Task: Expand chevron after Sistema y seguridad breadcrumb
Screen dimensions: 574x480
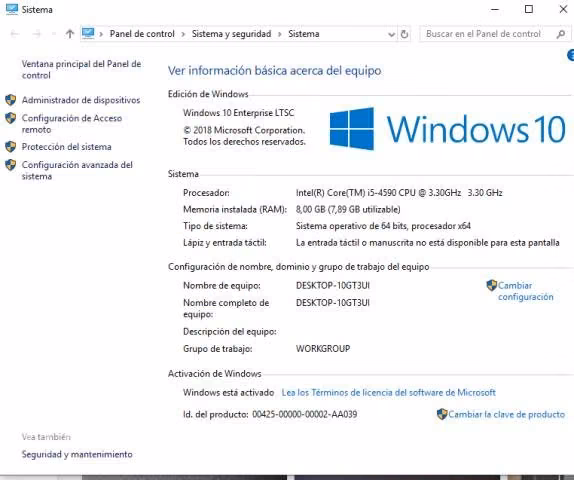Action: (280, 34)
